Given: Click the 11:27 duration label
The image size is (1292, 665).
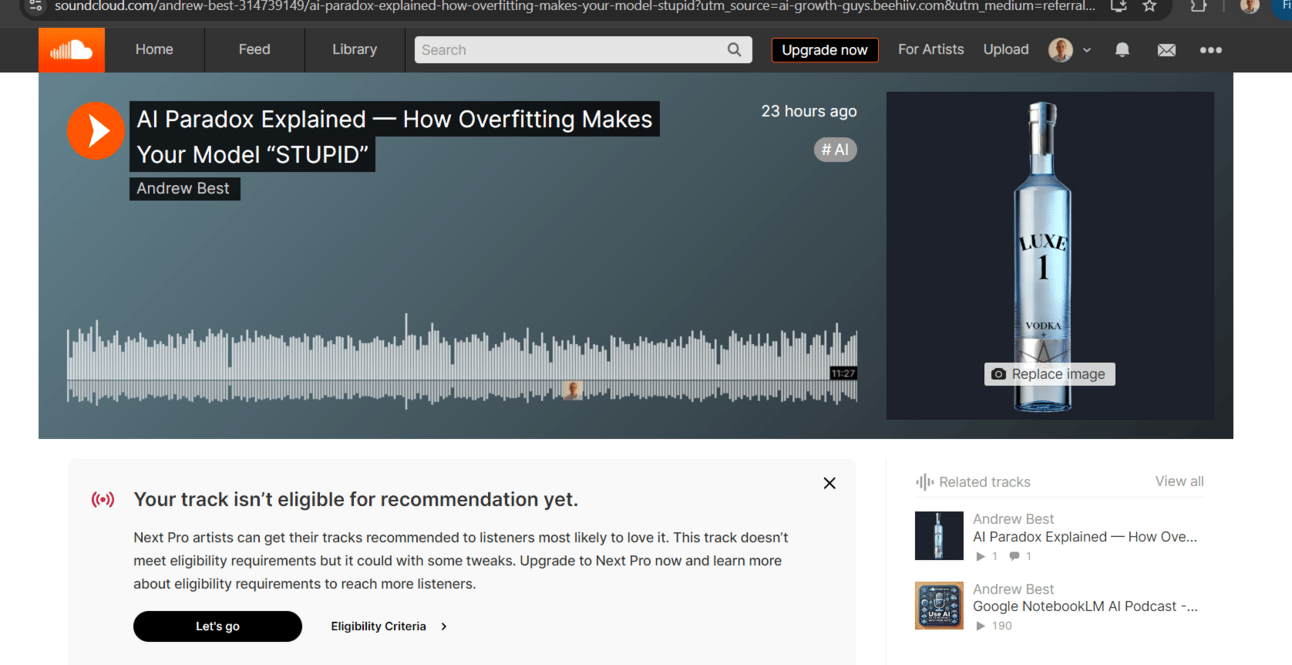Looking at the screenshot, I should pos(843,373).
